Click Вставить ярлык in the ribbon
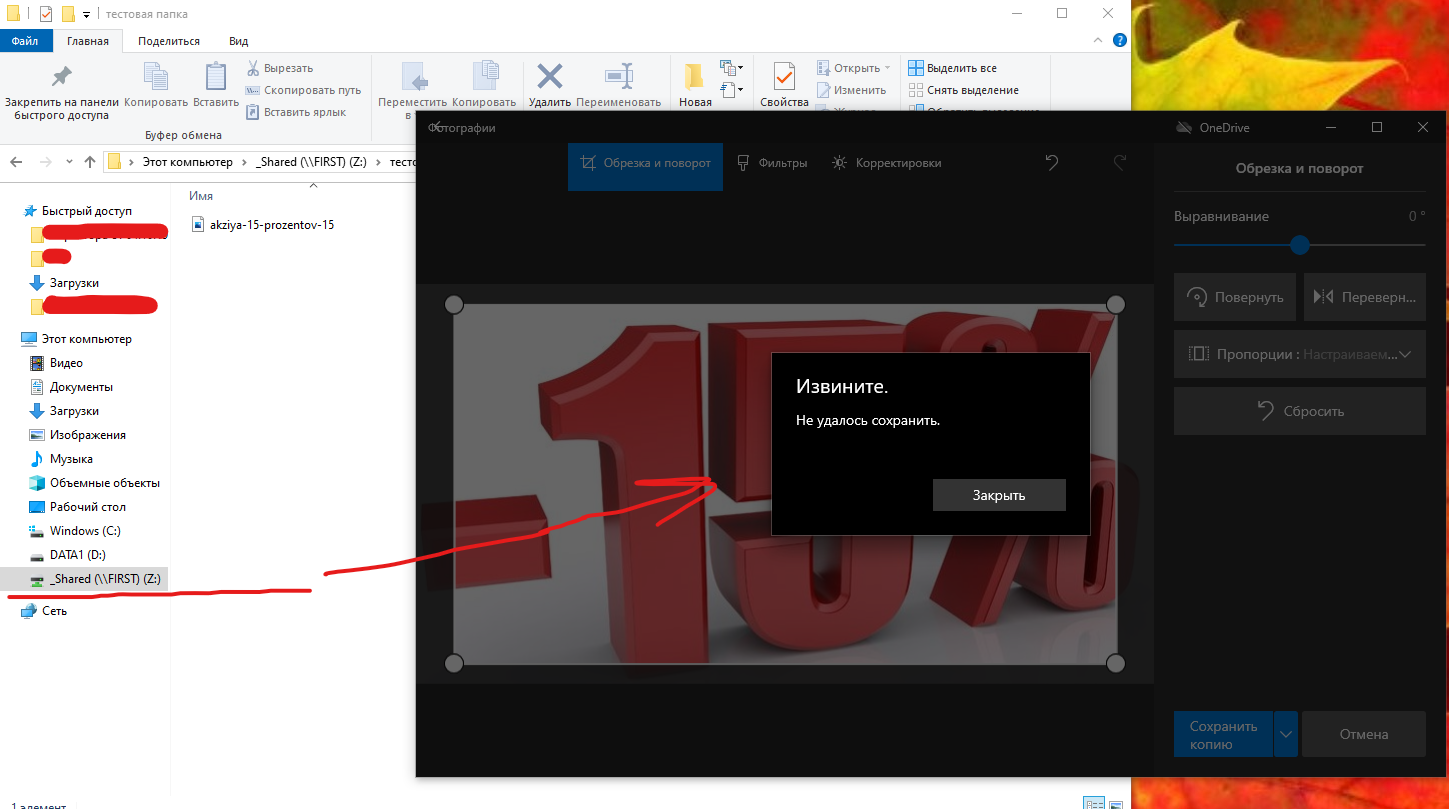The height and width of the screenshot is (809, 1449). tap(297, 112)
